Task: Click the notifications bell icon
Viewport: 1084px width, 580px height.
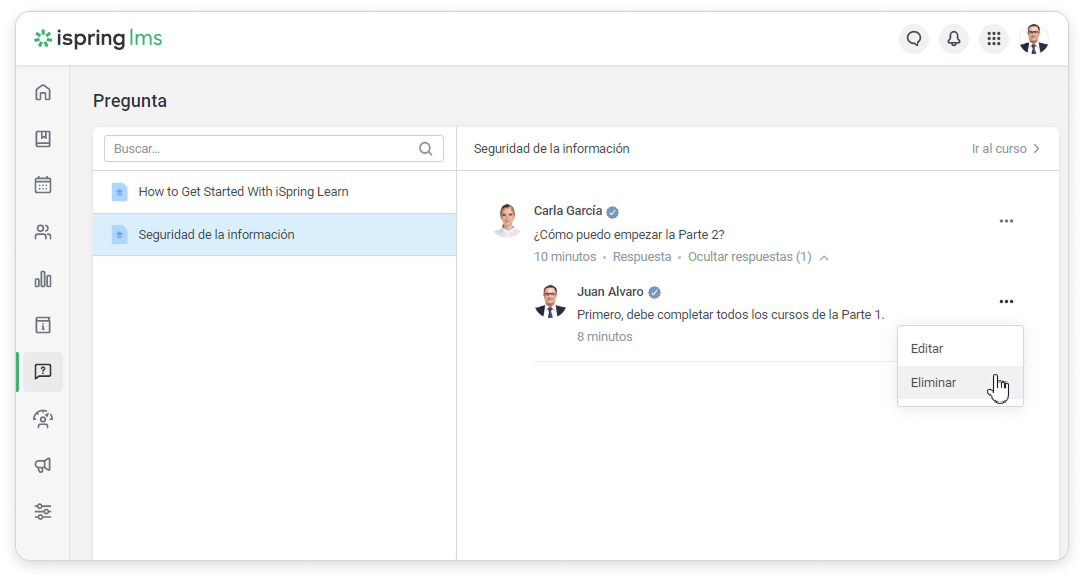Action: click(953, 39)
